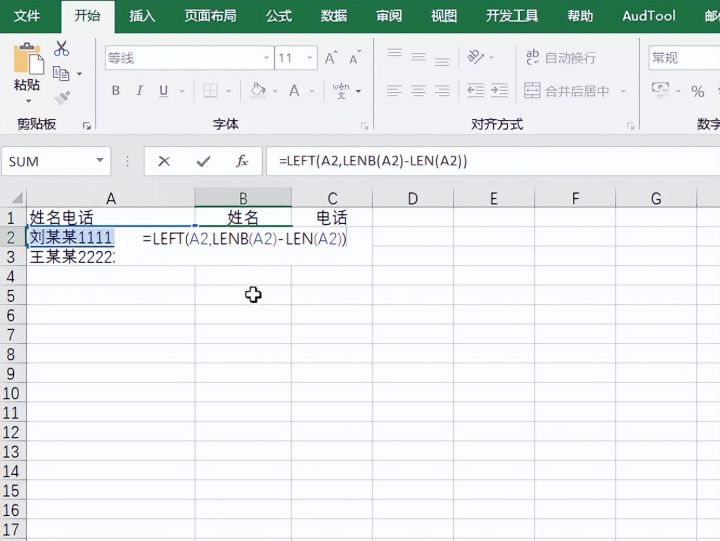The width and height of the screenshot is (720, 541).
Task: Switch to the 开发工具 tab
Action: click(512, 16)
